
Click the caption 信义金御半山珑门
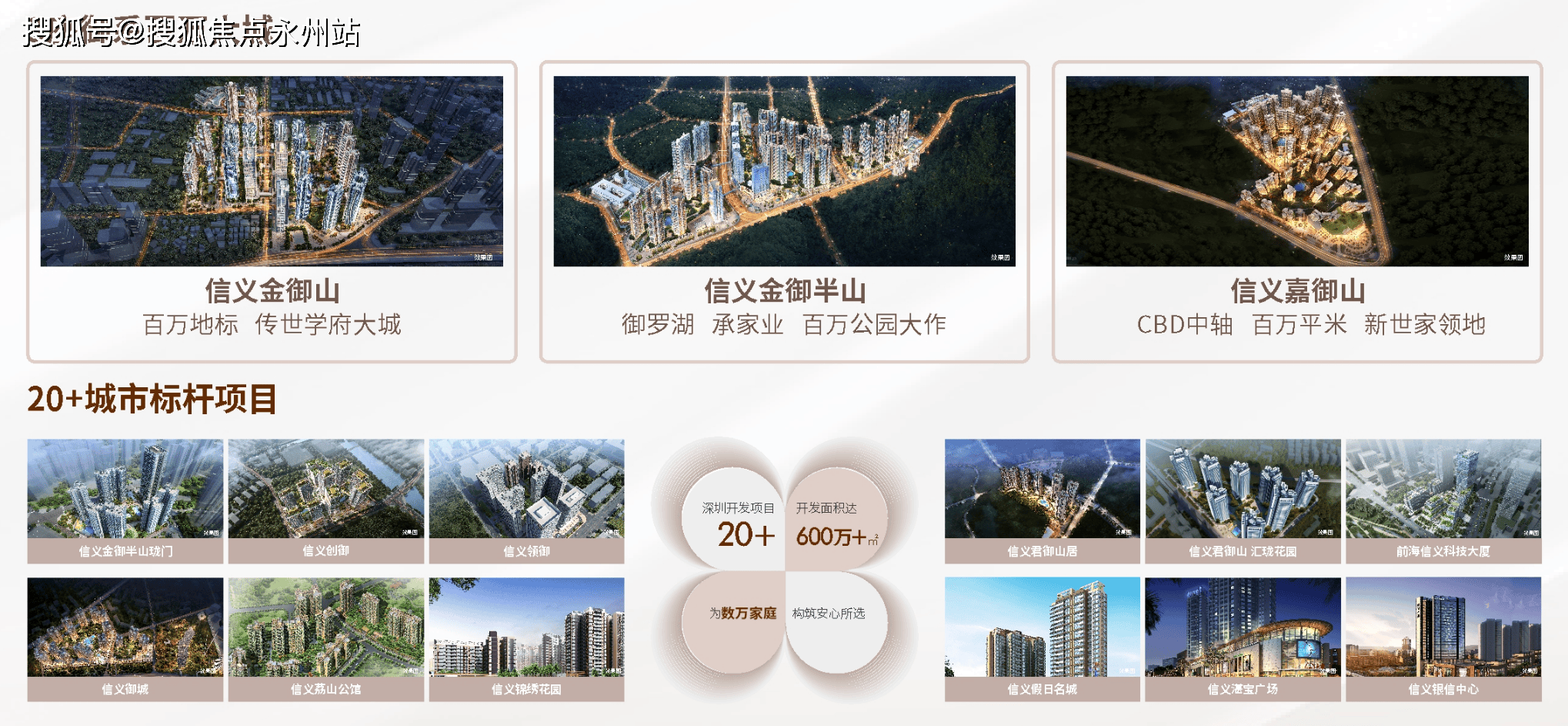[125, 551]
